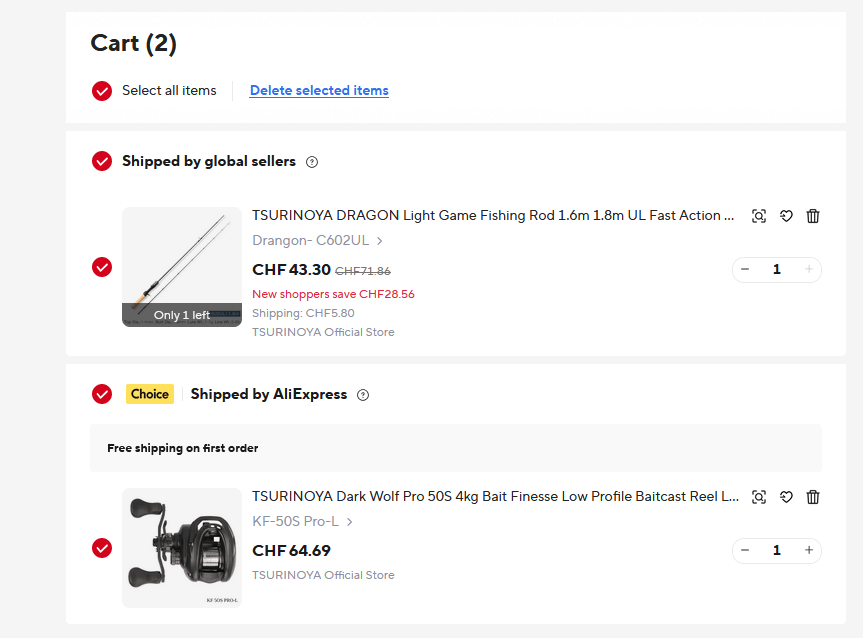
Task: Click find-similar icon for the baitcast reel
Action: pyautogui.click(x=759, y=497)
